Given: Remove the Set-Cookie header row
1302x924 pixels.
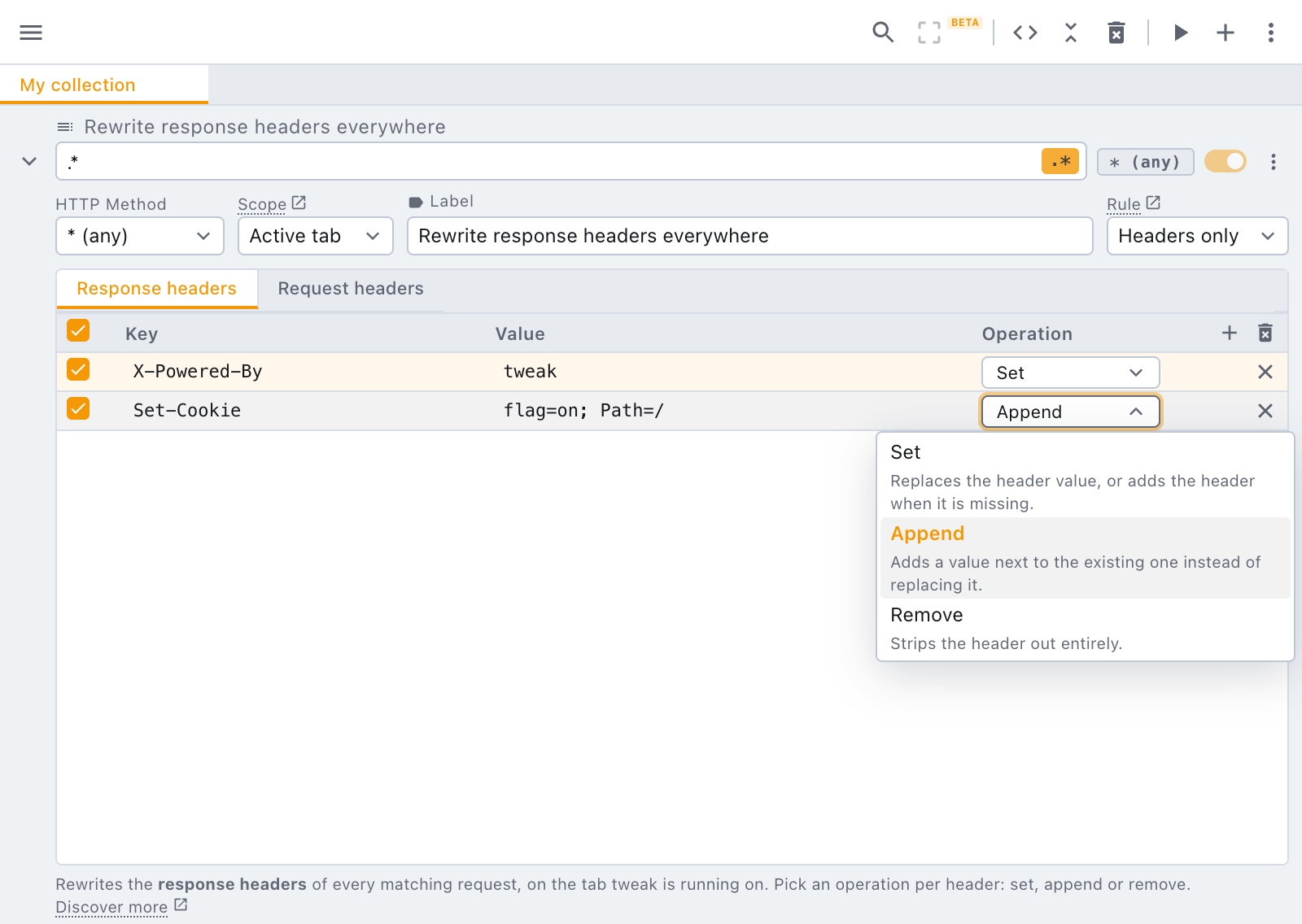Looking at the screenshot, I should pos(1265,411).
